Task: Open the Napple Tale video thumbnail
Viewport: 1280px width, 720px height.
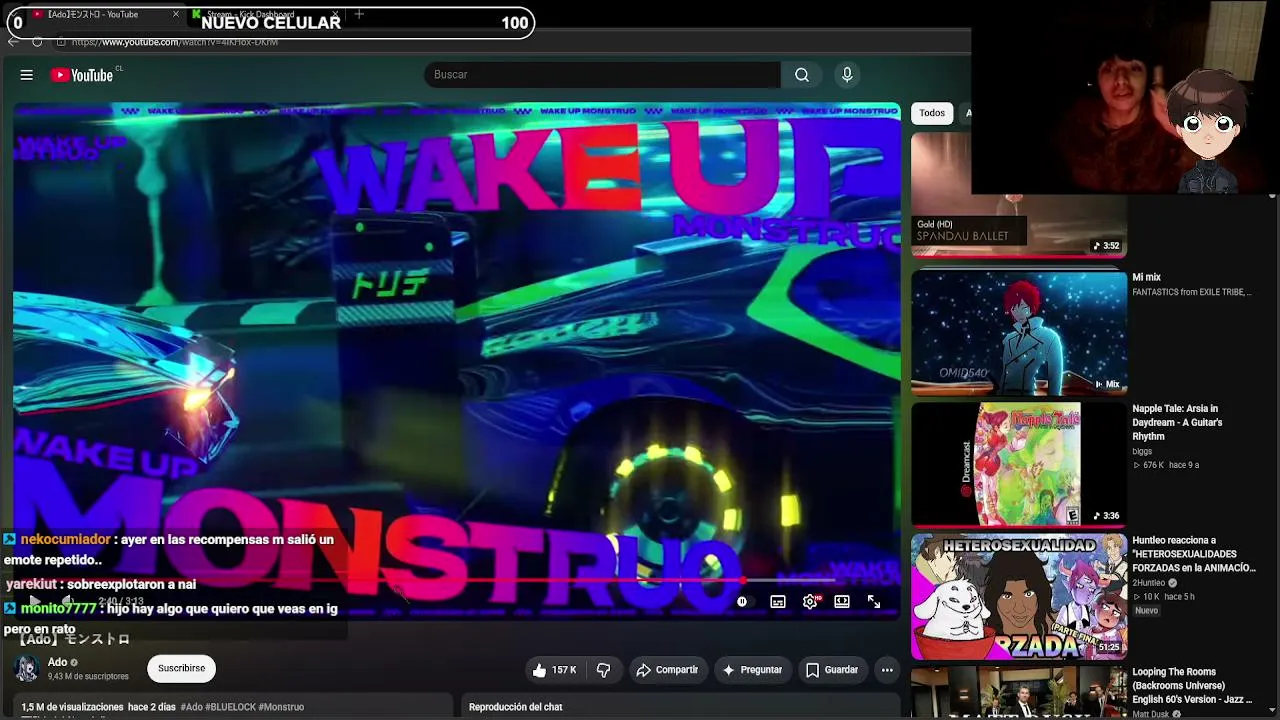Action: (1018, 463)
